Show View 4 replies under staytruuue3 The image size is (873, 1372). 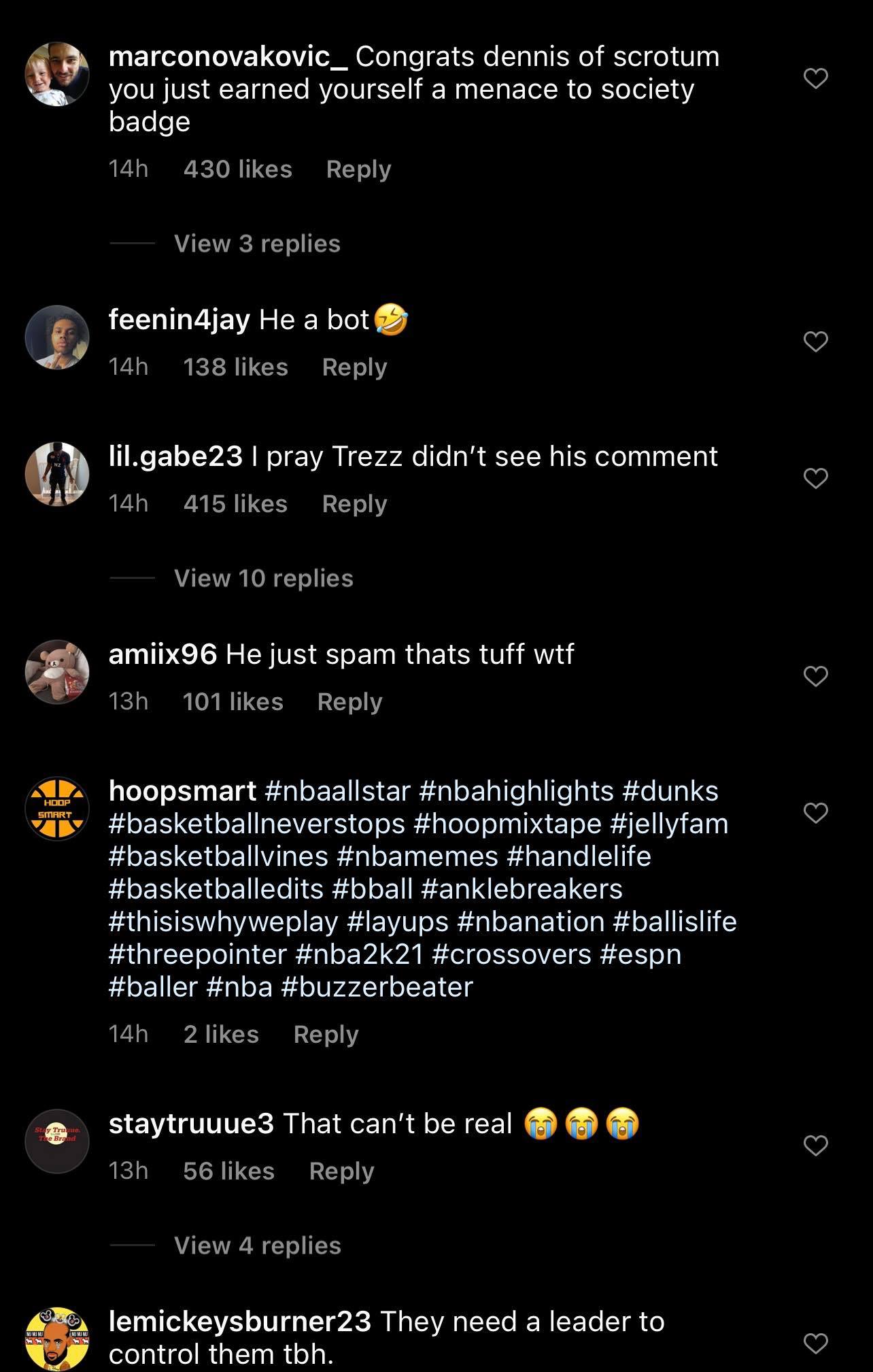(x=257, y=1245)
